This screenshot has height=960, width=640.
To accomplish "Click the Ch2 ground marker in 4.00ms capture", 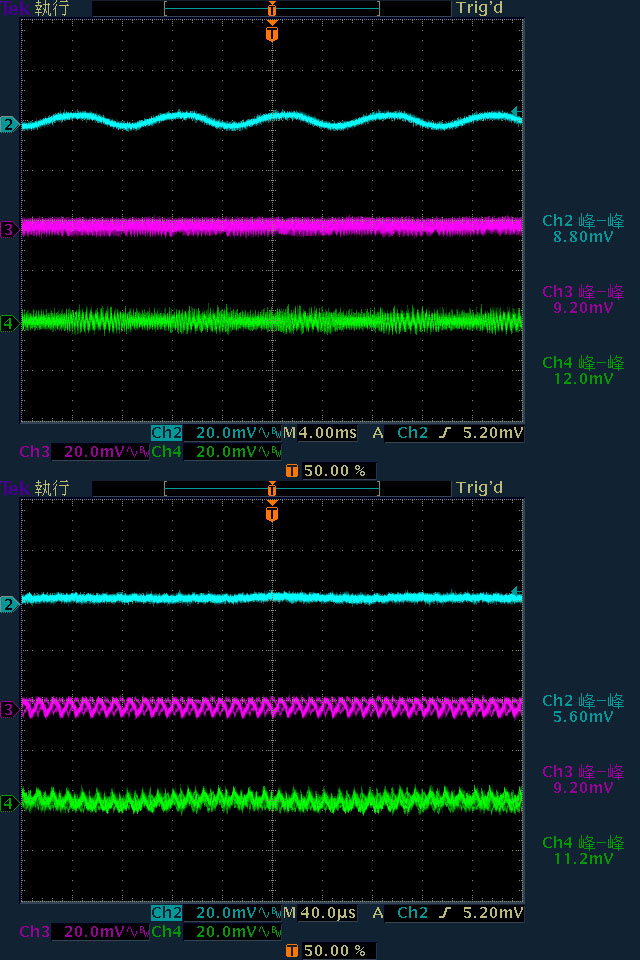I will pos(9,125).
